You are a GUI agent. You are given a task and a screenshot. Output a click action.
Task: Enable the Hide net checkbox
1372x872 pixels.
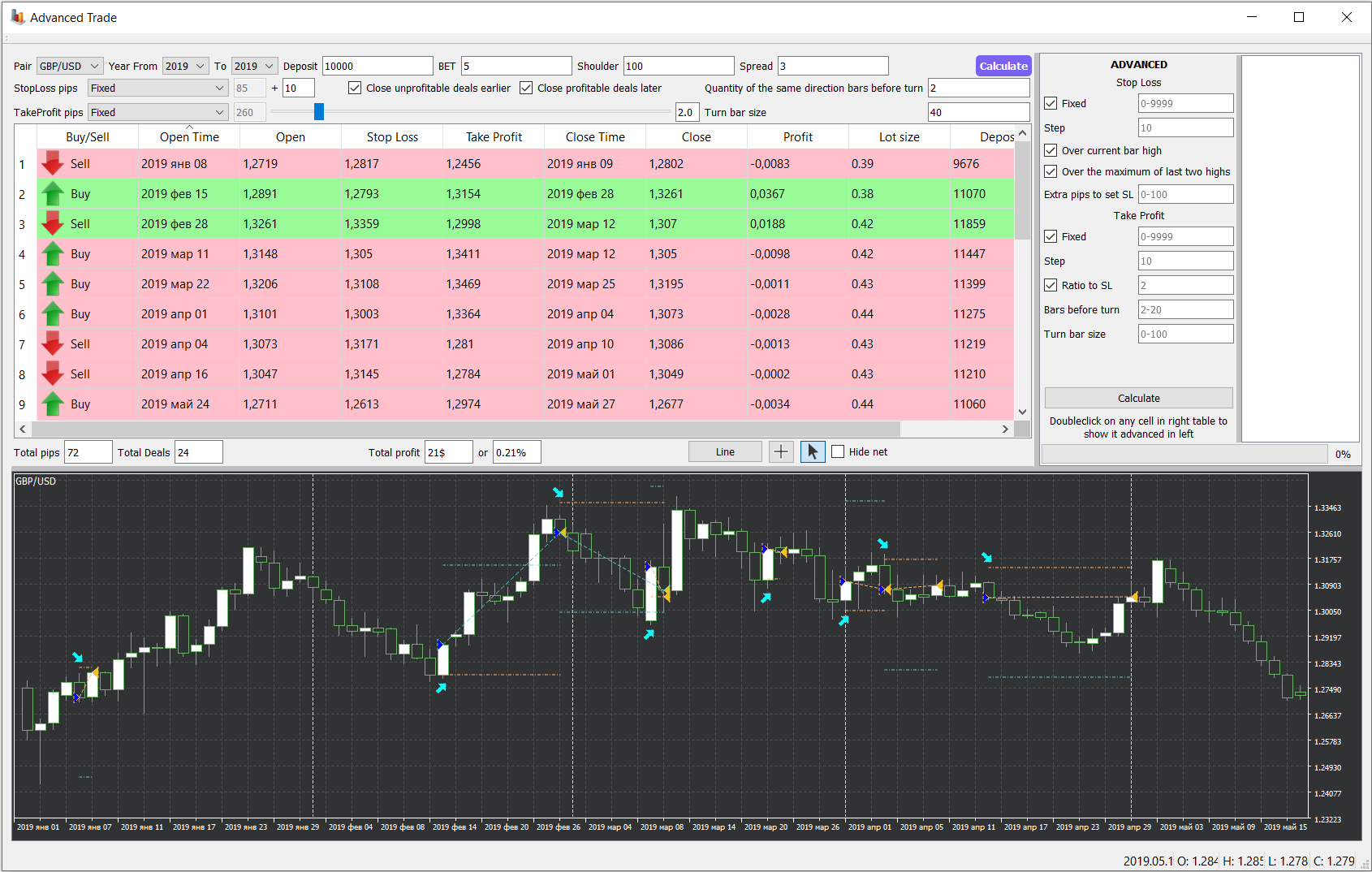coord(838,451)
